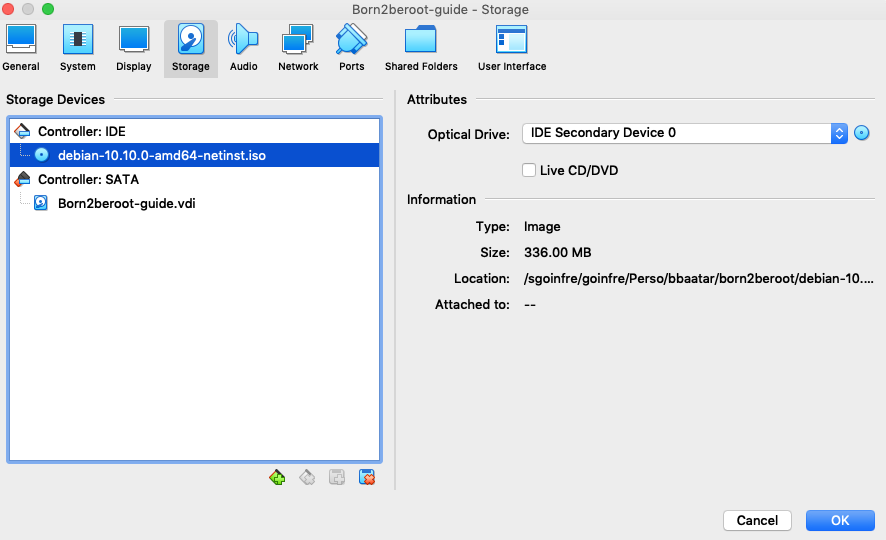Image resolution: width=886 pixels, height=540 pixels.
Task: Confirm settings with the OK button
Action: tap(840, 520)
